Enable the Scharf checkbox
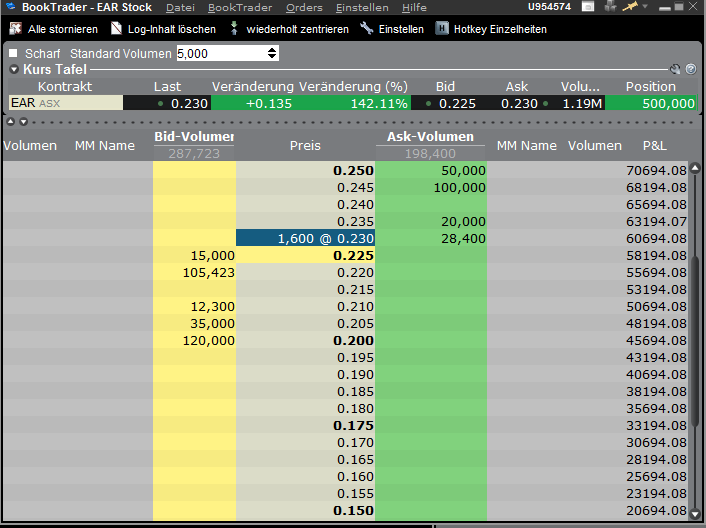This screenshot has height=528, width=706. (13, 53)
